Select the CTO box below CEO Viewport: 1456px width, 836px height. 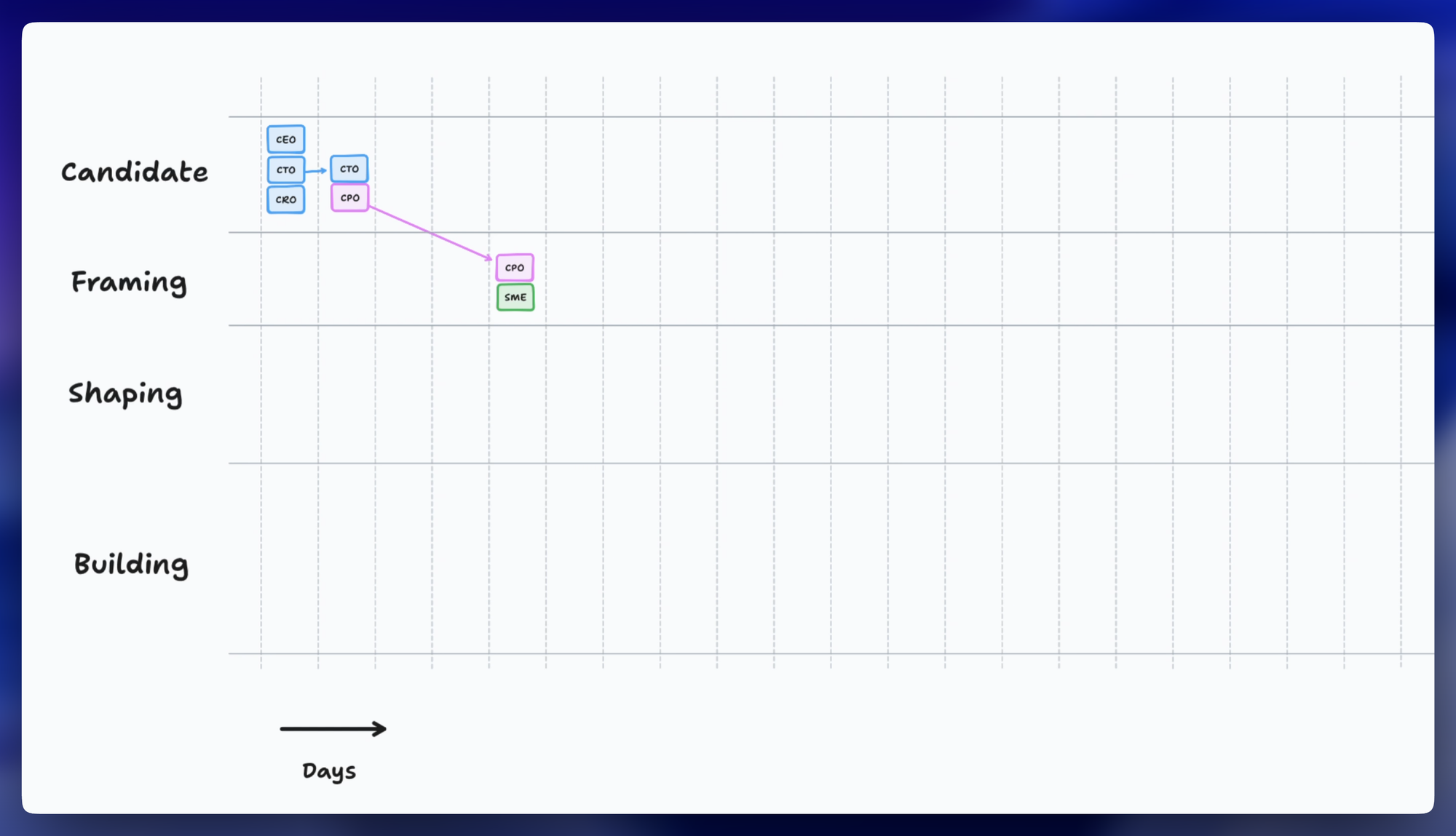[x=285, y=170]
